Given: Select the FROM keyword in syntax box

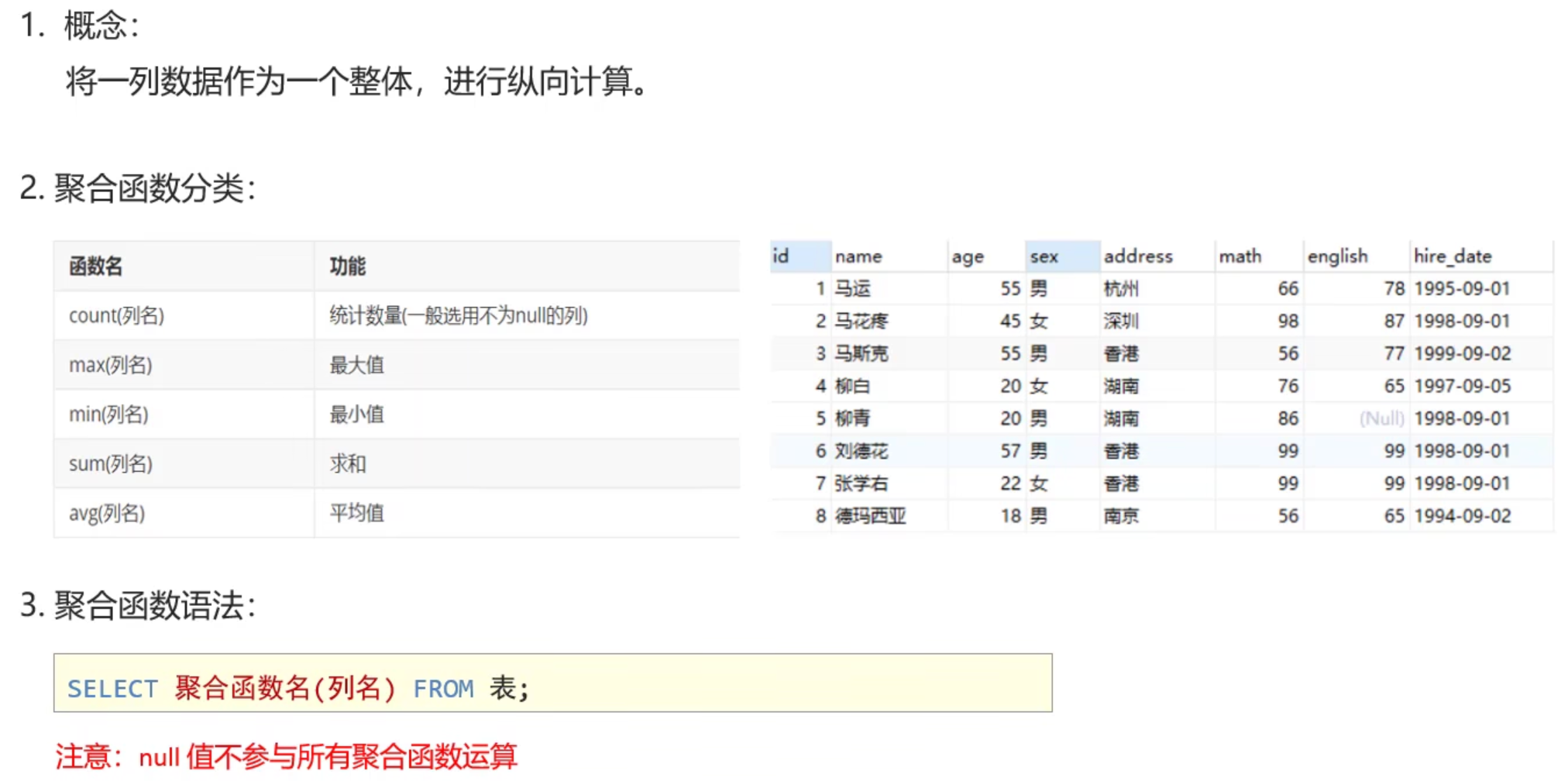Looking at the screenshot, I should click(x=443, y=689).
